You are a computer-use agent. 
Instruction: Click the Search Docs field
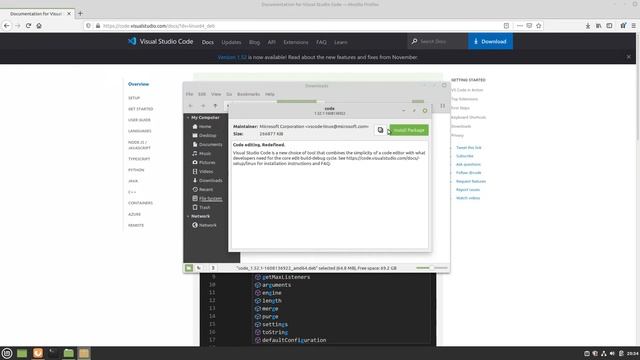point(438,42)
